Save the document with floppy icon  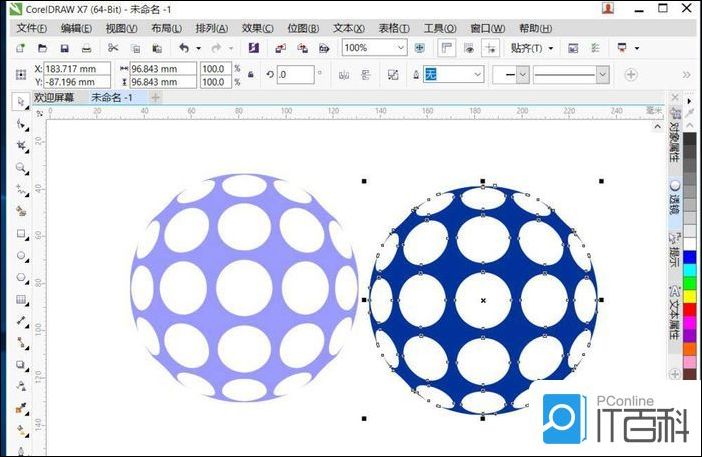point(64,48)
